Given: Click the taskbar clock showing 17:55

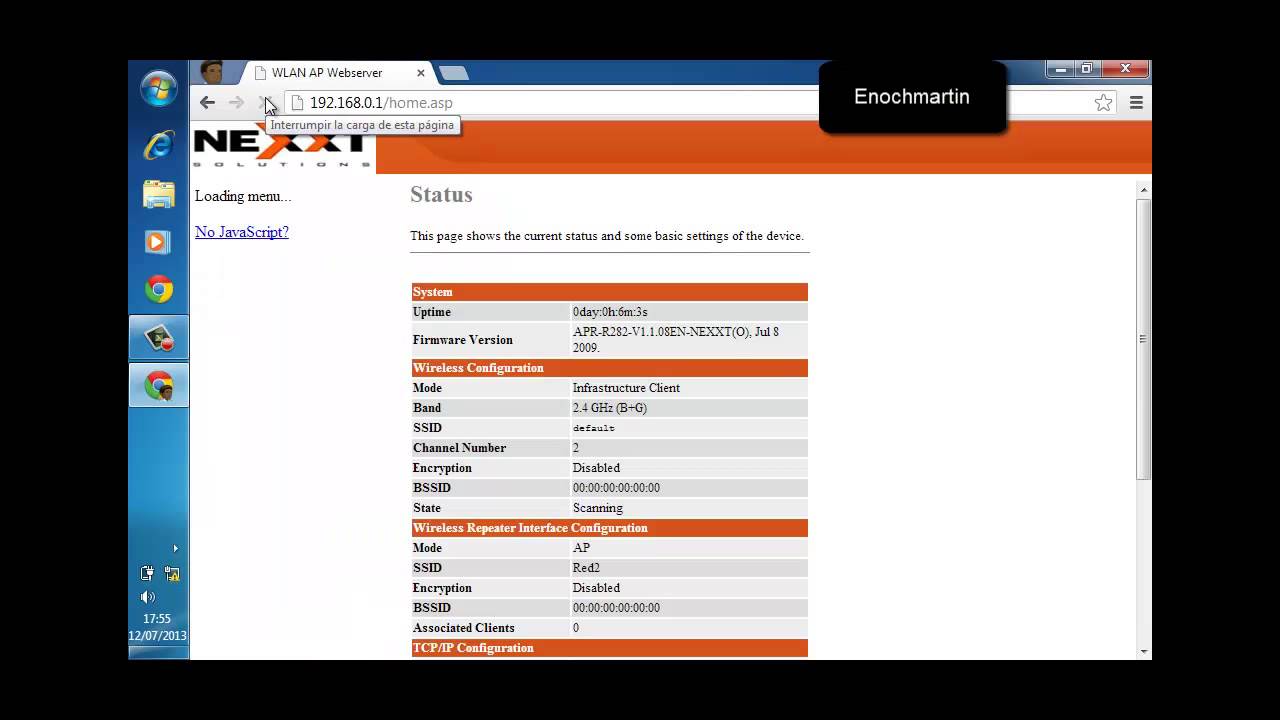Looking at the screenshot, I should [x=157, y=619].
